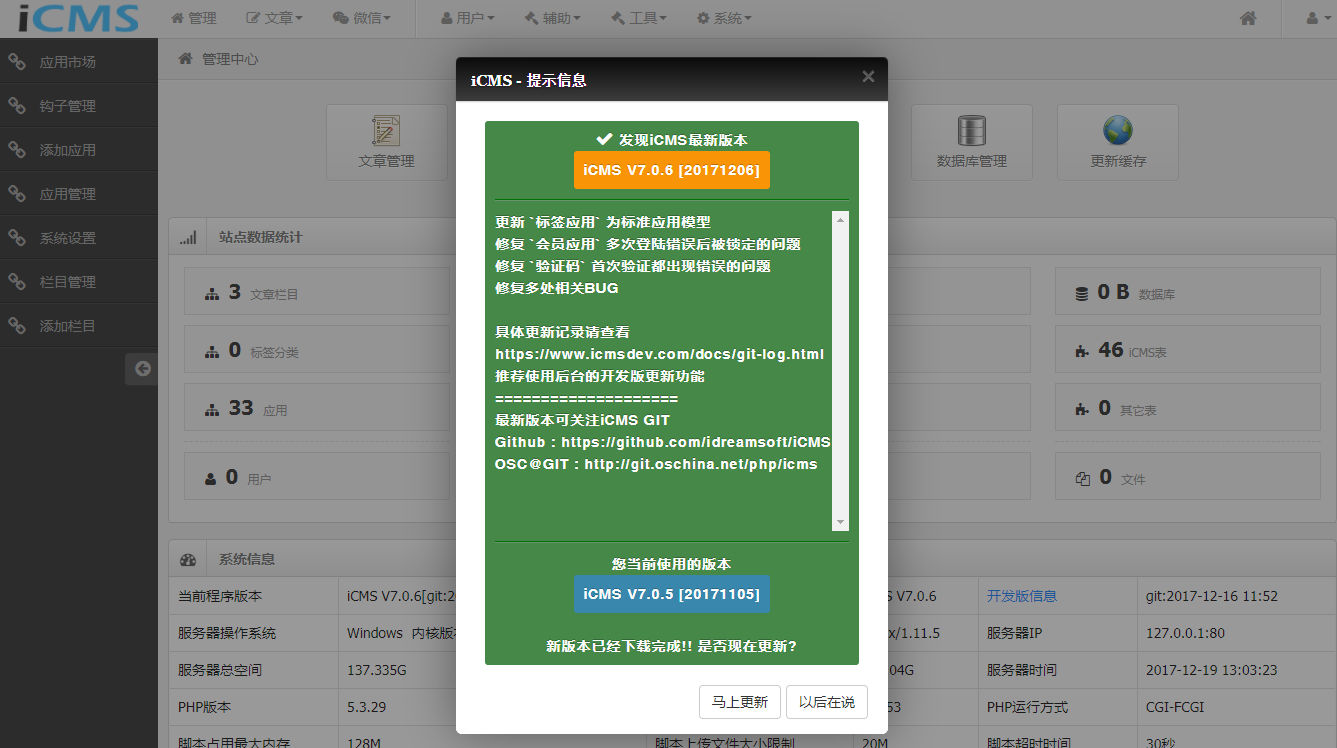Click link icon beside 栏目管理

tap(17, 282)
